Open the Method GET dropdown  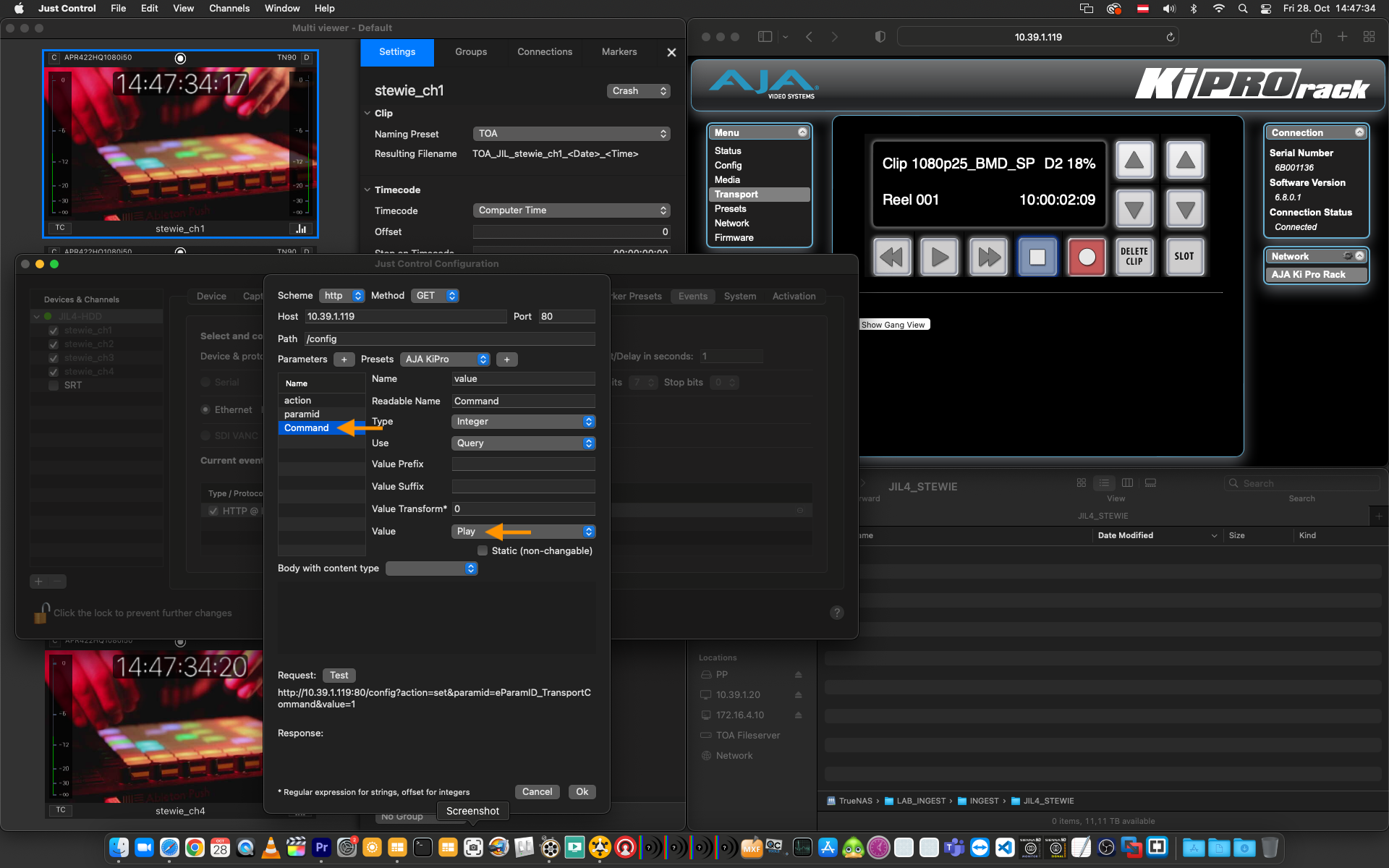click(x=435, y=296)
